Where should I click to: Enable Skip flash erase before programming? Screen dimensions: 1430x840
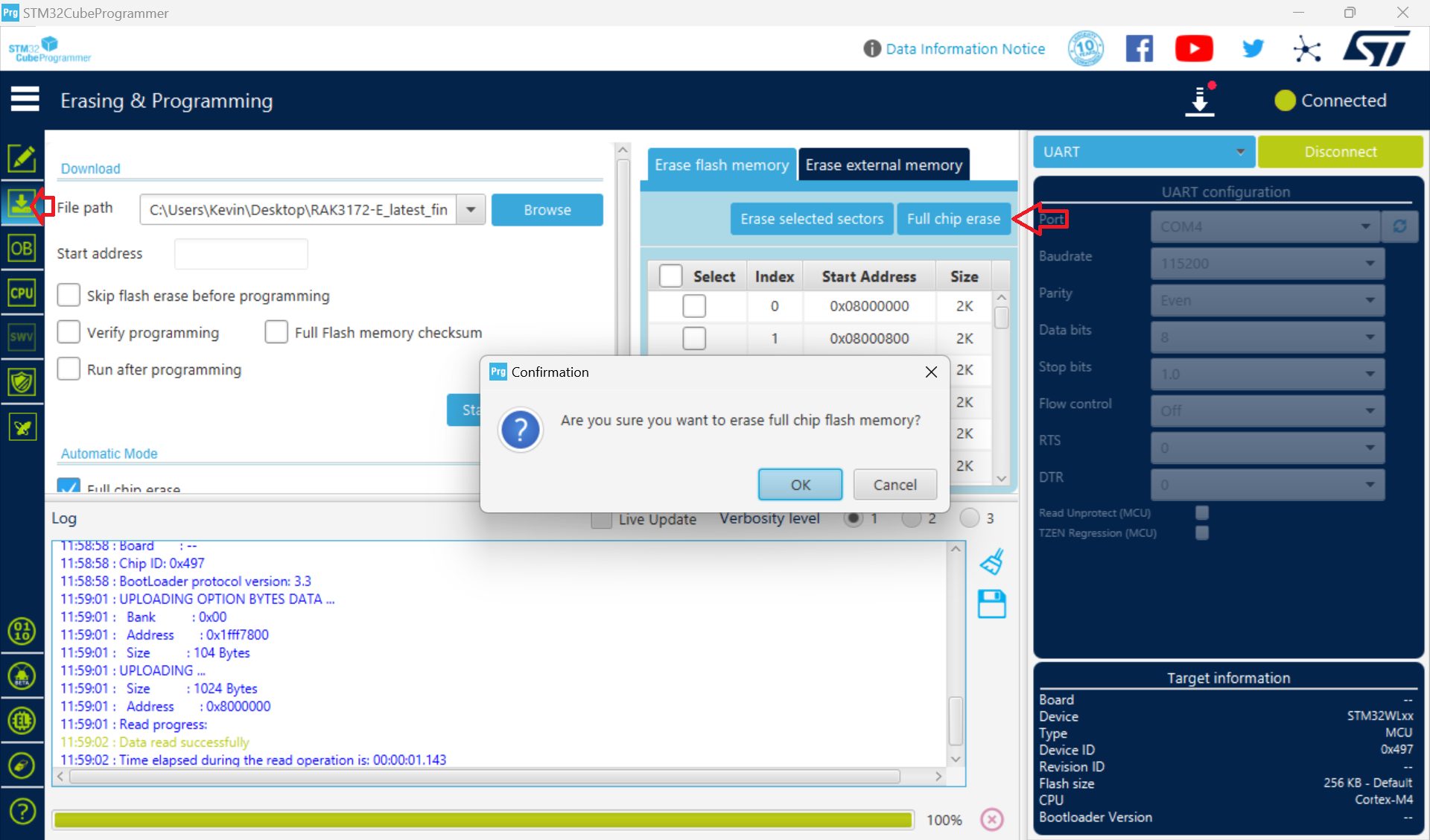(x=69, y=296)
